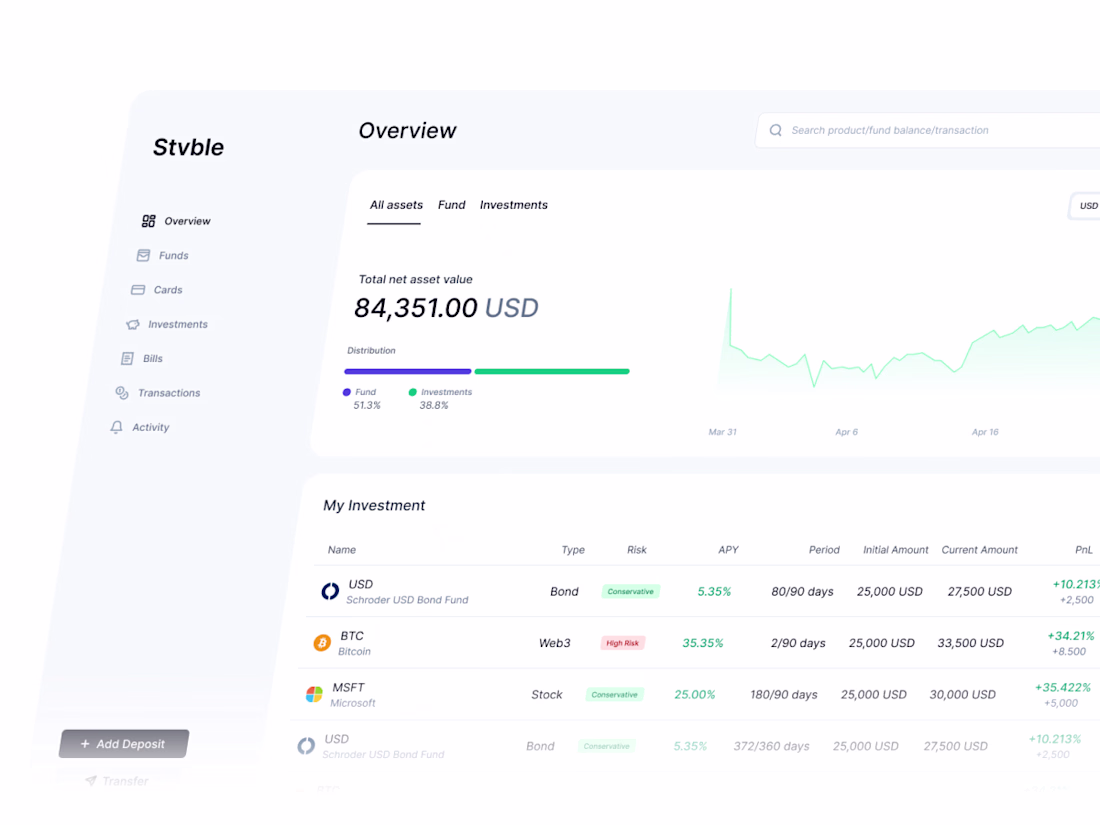
Task: Click the Name column header
Action: 342,550
